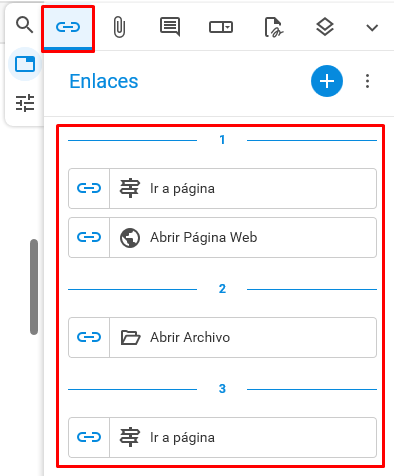This screenshot has width=394, height=476.
Task: Open the sliders properties icon
Action: (25, 103)
